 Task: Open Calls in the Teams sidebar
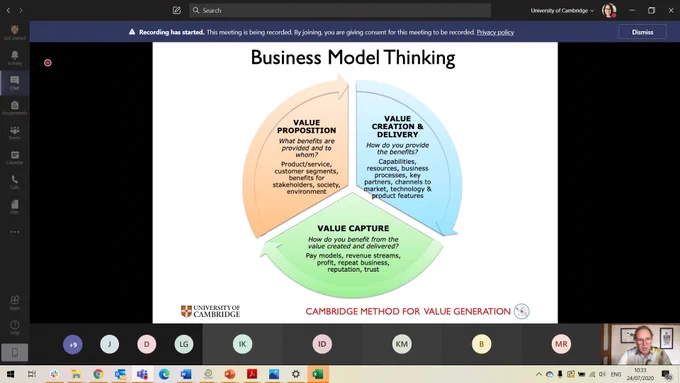[x=15, y=182]
